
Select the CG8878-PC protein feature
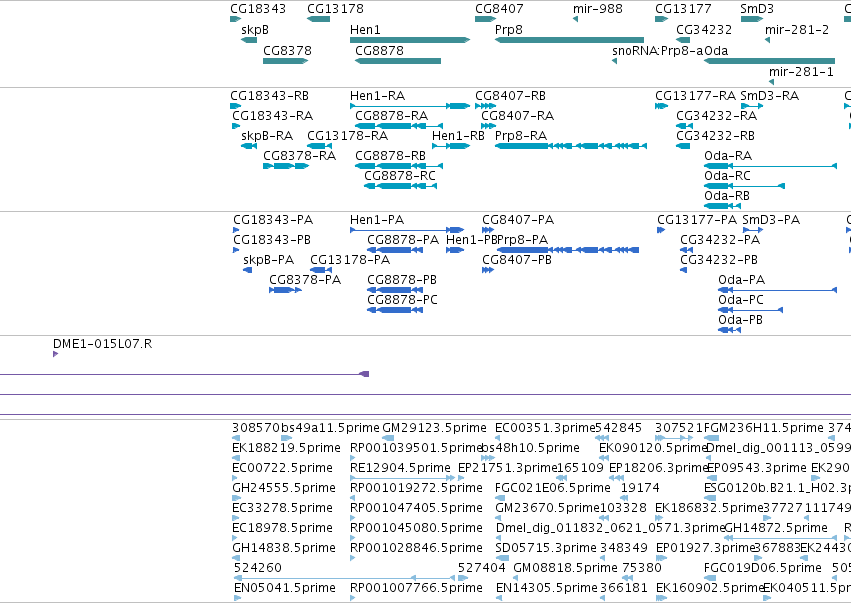[395, 310]
